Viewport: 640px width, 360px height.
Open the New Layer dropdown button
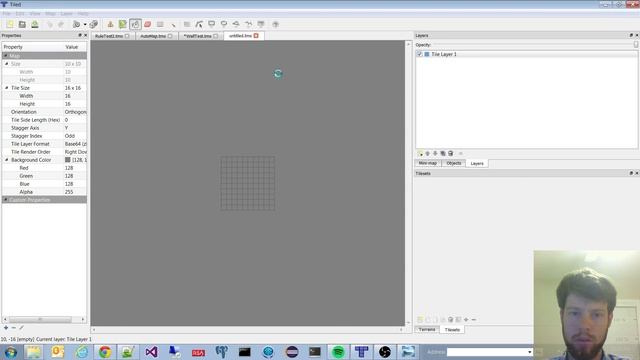(x=420, y=153)
